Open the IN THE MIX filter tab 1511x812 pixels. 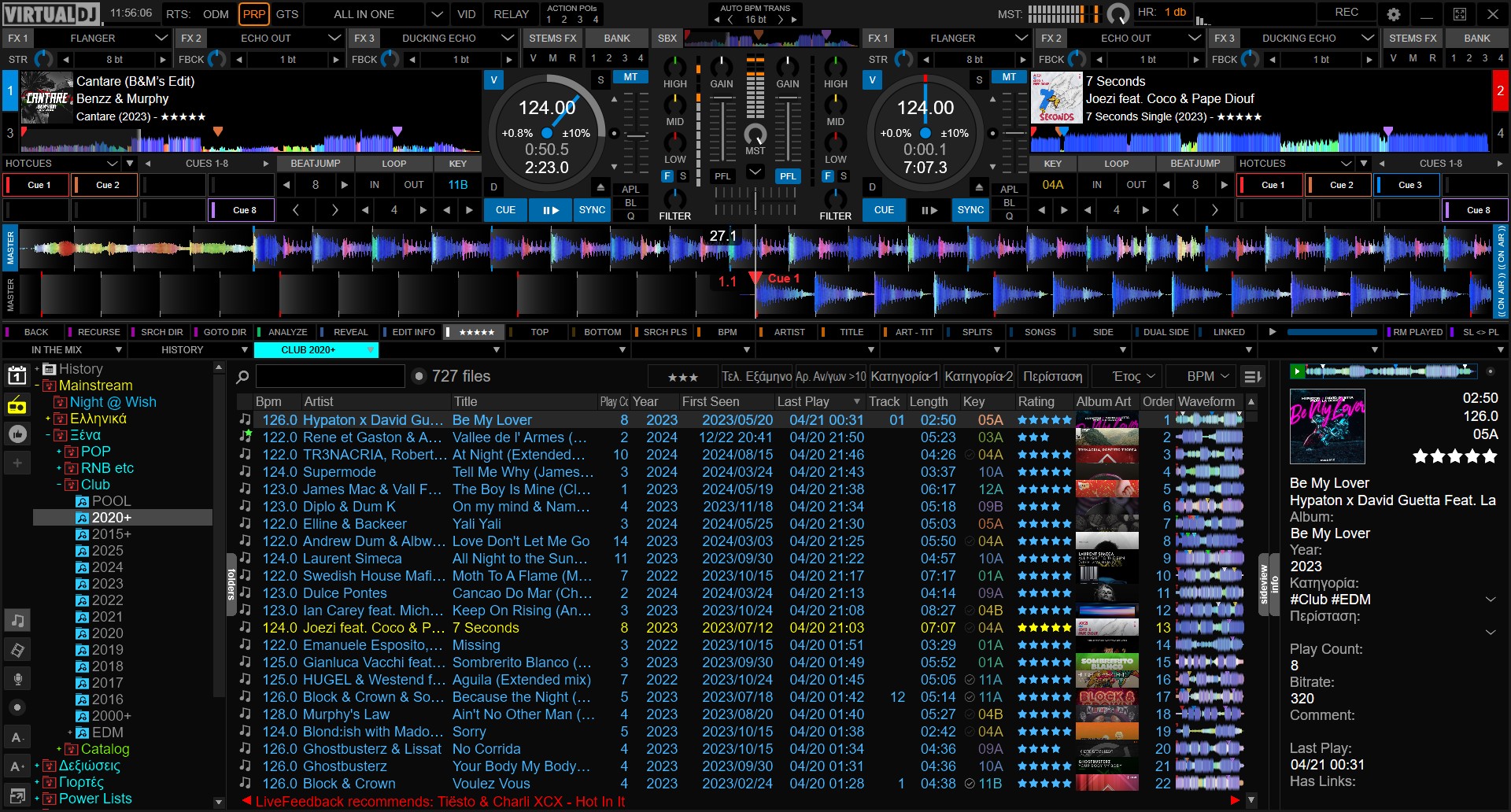pos(57,350)
